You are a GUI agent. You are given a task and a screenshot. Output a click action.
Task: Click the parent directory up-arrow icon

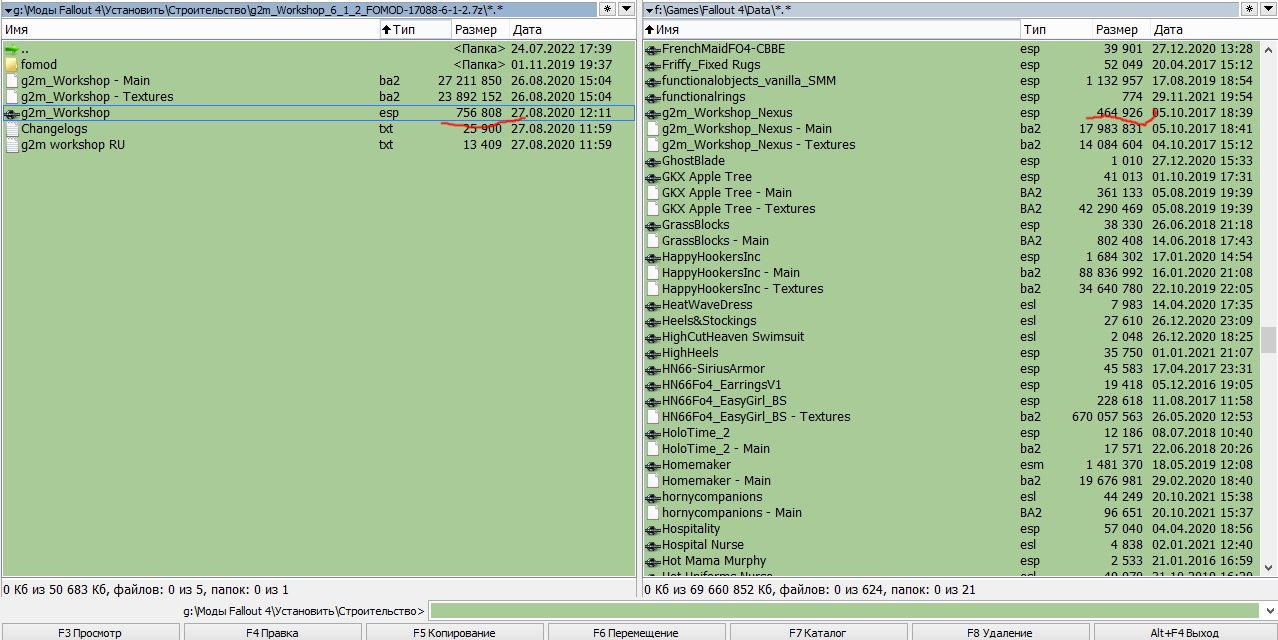pyautogui.click(x=12, y=49)
